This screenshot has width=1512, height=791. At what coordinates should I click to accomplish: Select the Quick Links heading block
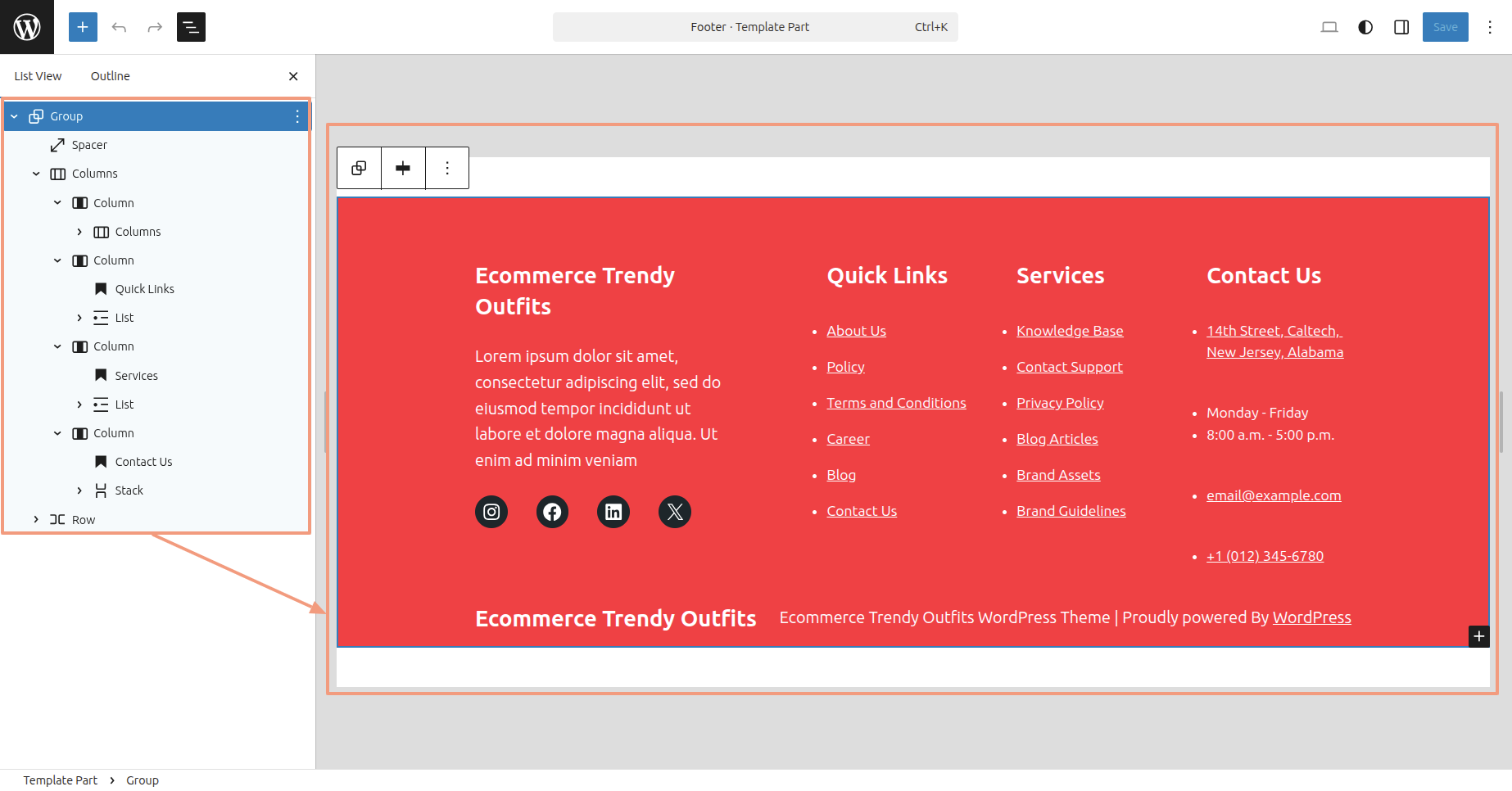click(x=144, y=289)
